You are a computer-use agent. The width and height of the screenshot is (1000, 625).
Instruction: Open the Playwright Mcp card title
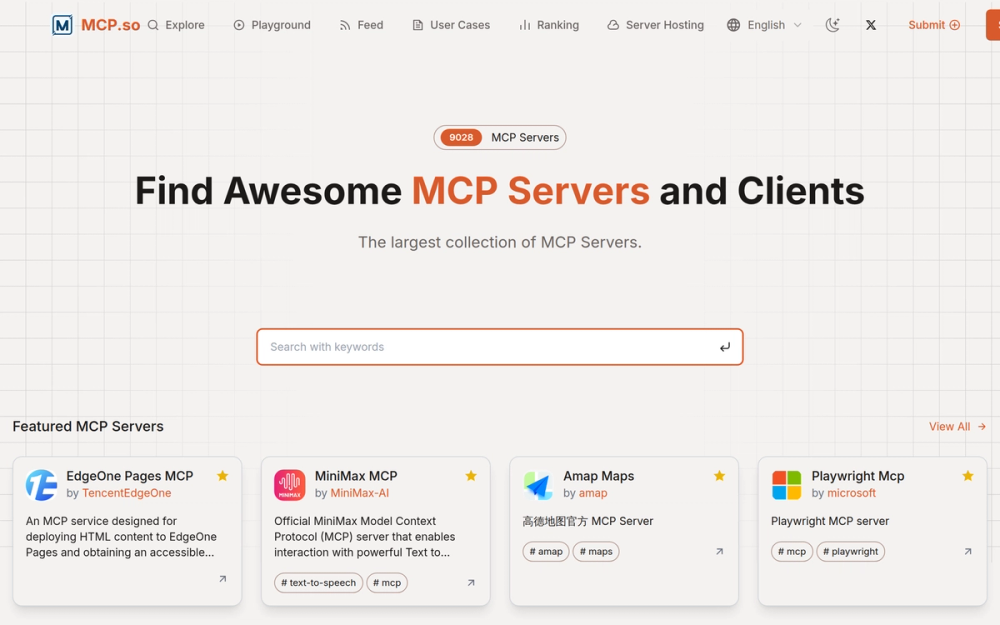coord(858,476)
